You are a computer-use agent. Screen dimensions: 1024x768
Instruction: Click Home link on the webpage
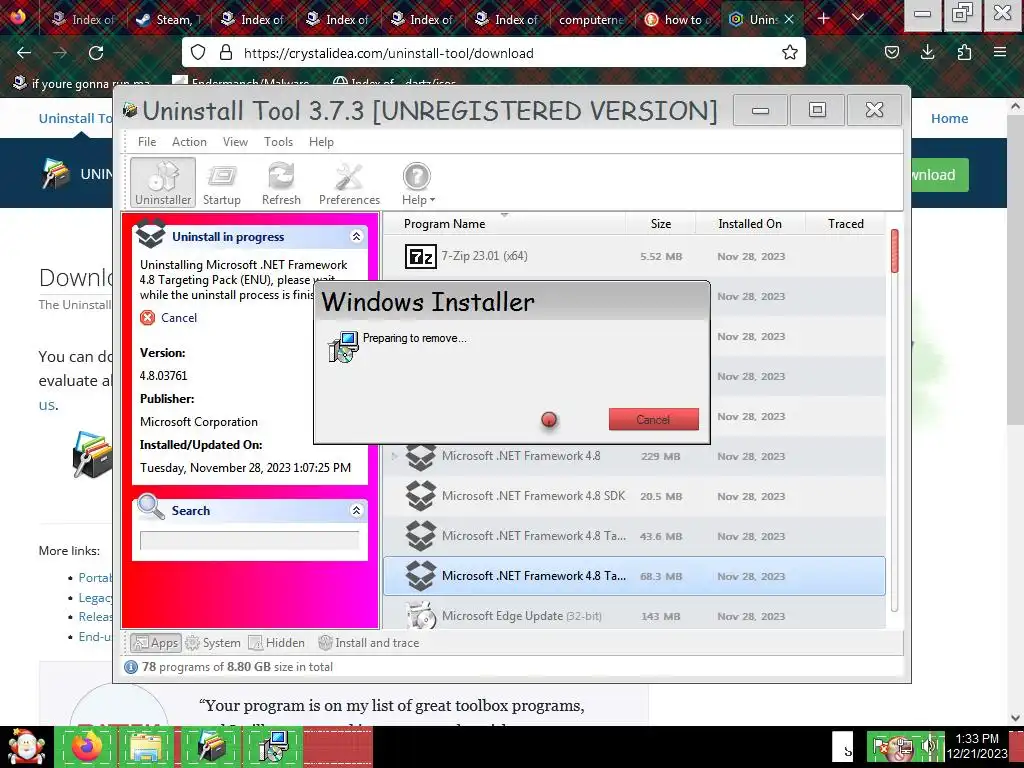coord(949,118)
